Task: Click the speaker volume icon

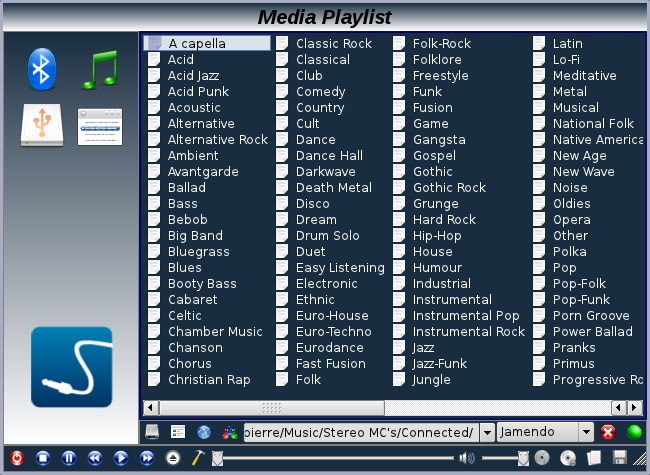Action: pos(466,458)
